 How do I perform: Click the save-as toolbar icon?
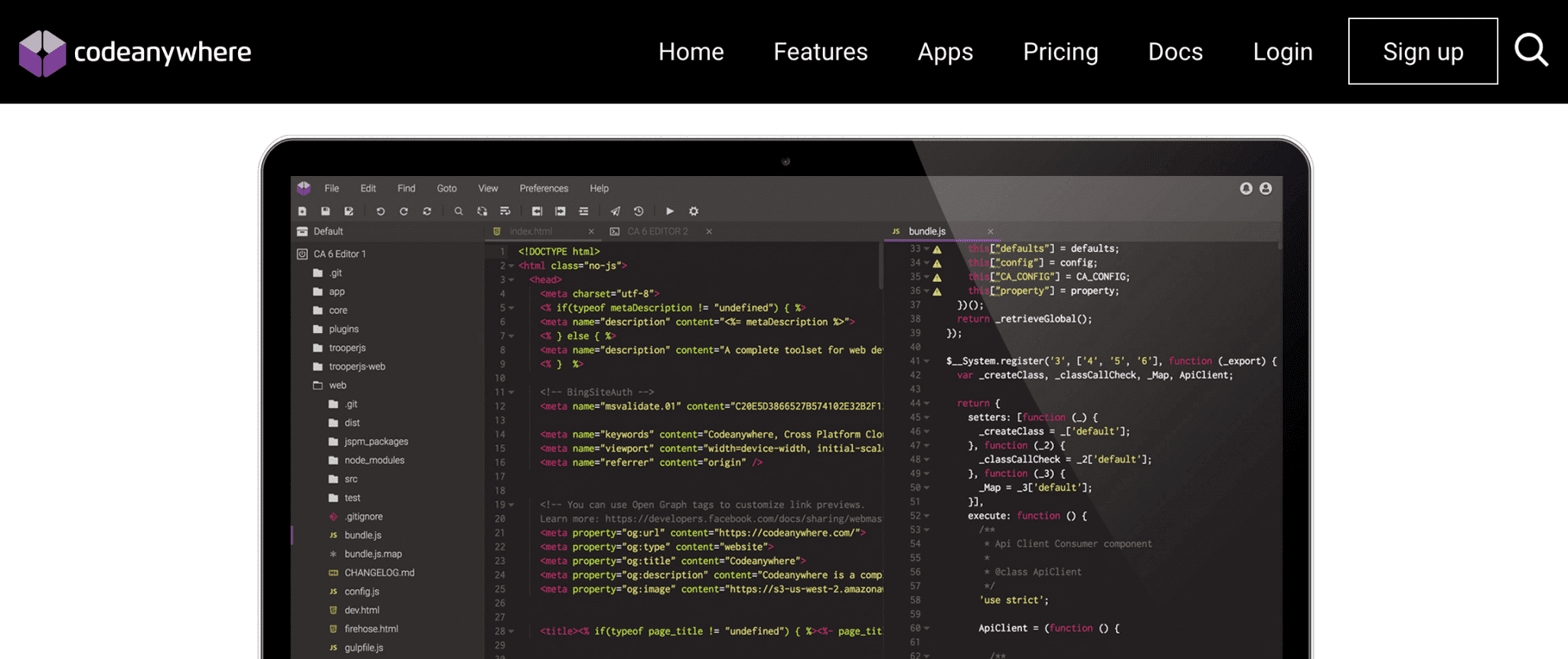[349, 211]
